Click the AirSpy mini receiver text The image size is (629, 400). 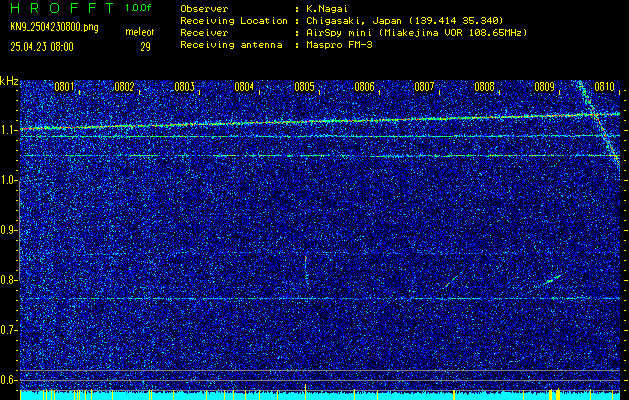pyautogui.click(x=416, y=32)
